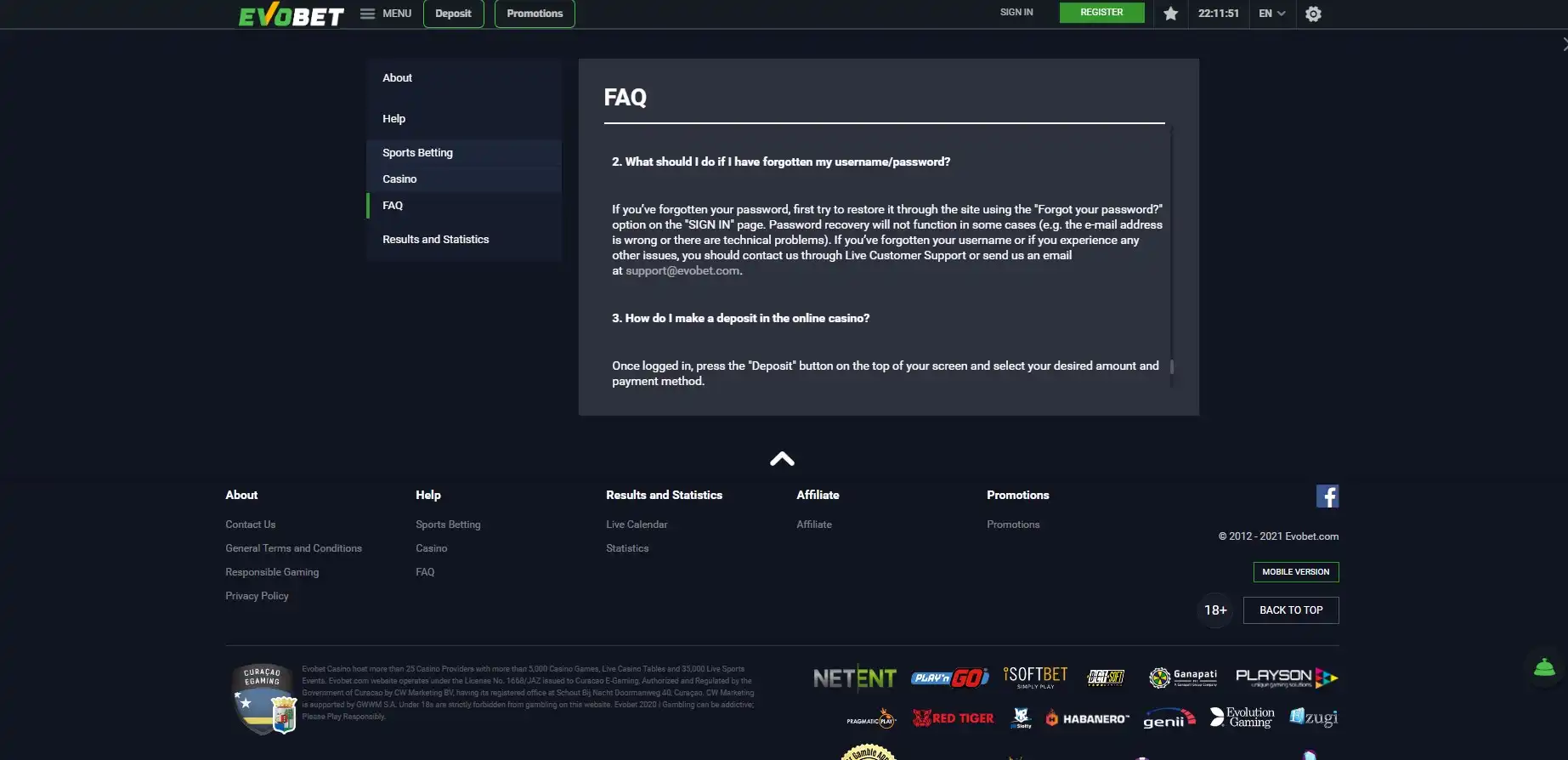This screenshot has width=1568, height=760.
Task: Open the EN language dropdown
Action: 1271,14
